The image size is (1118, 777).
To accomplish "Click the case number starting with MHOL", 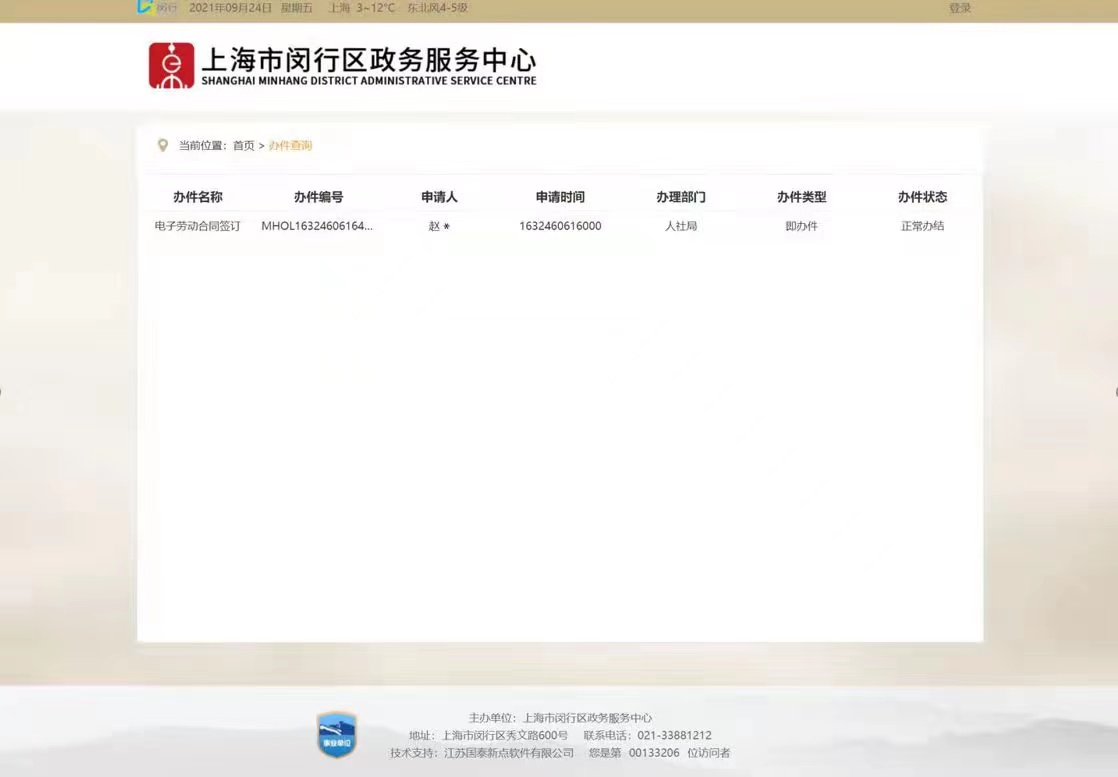I will pos(317,226).
